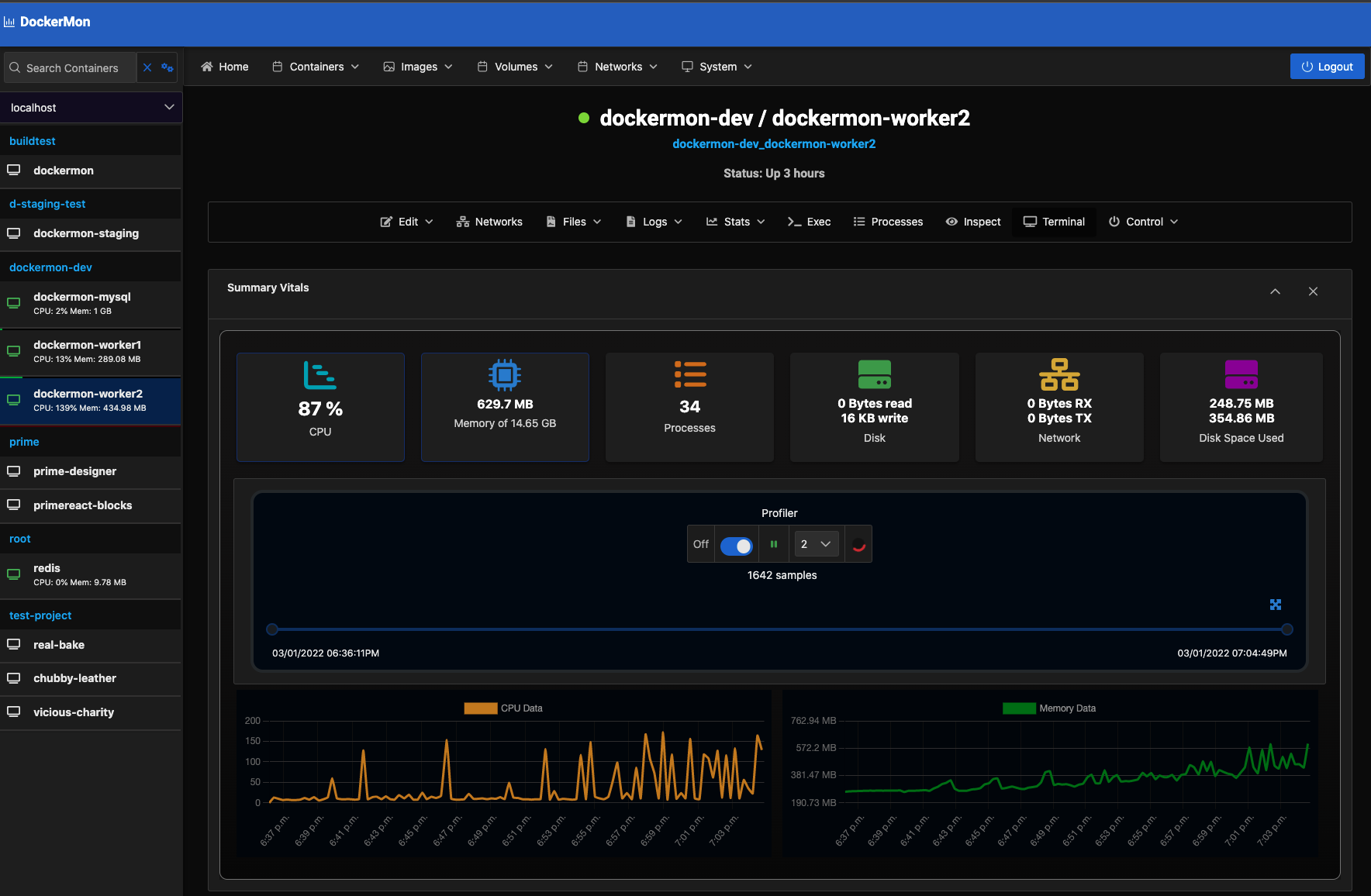1371x896 pixels.
Task: Open the search settings gears icon
Action: [x=167, y=67]
